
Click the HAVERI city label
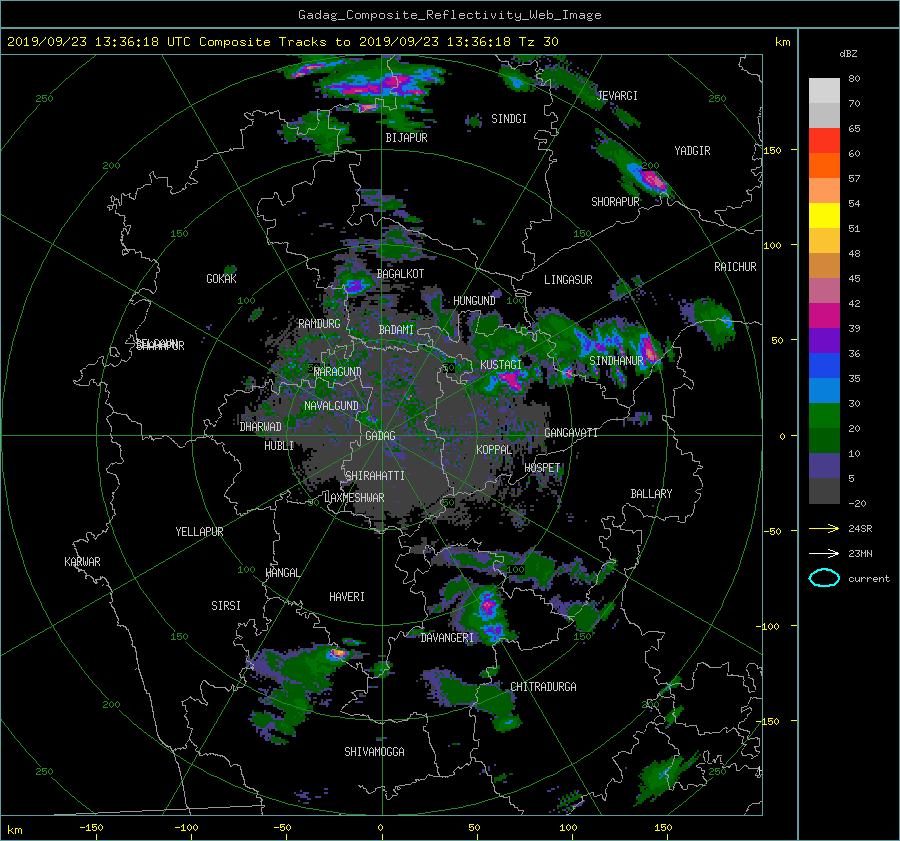(x=347, y=597)
